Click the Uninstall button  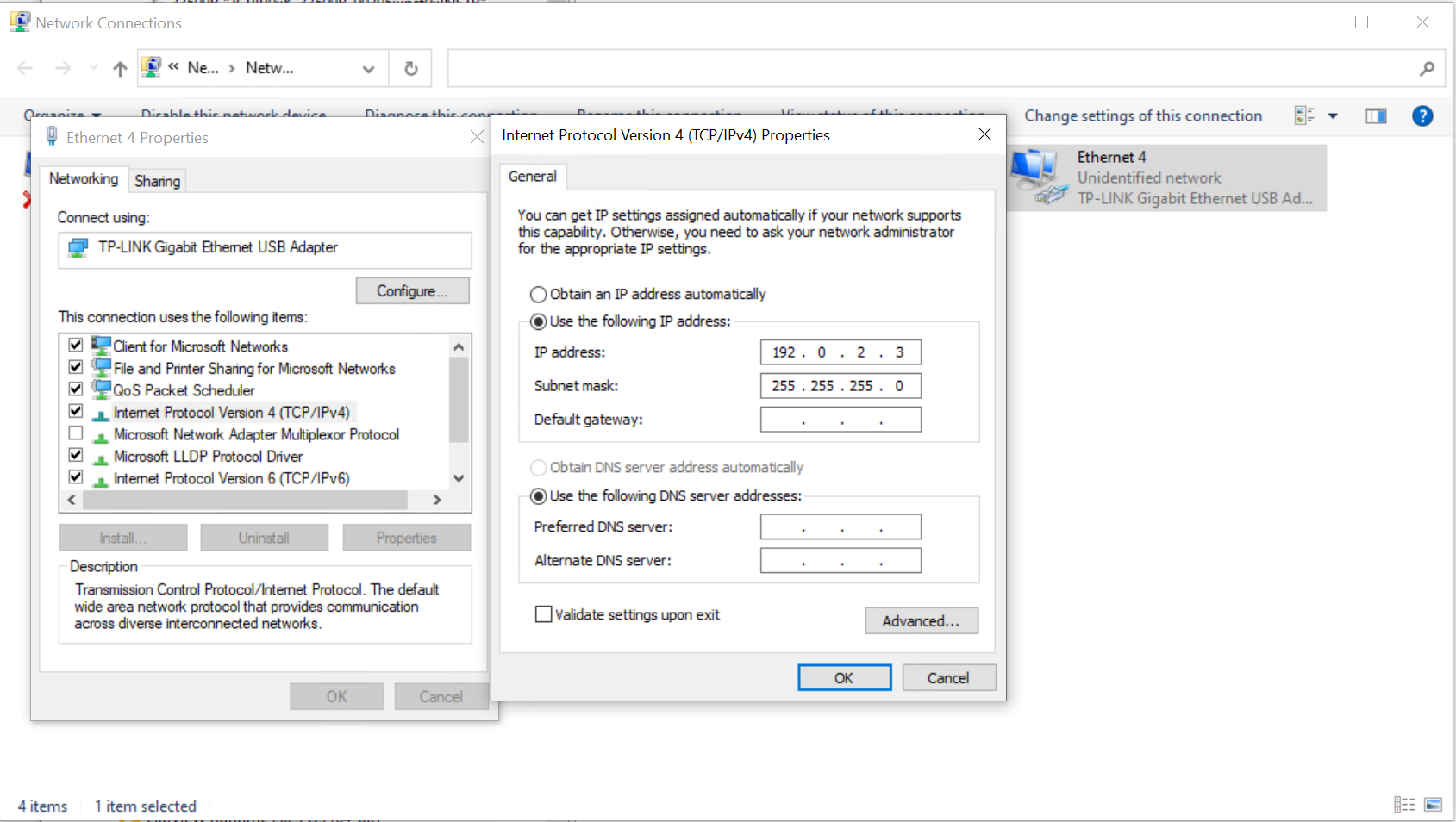(264, 538)
